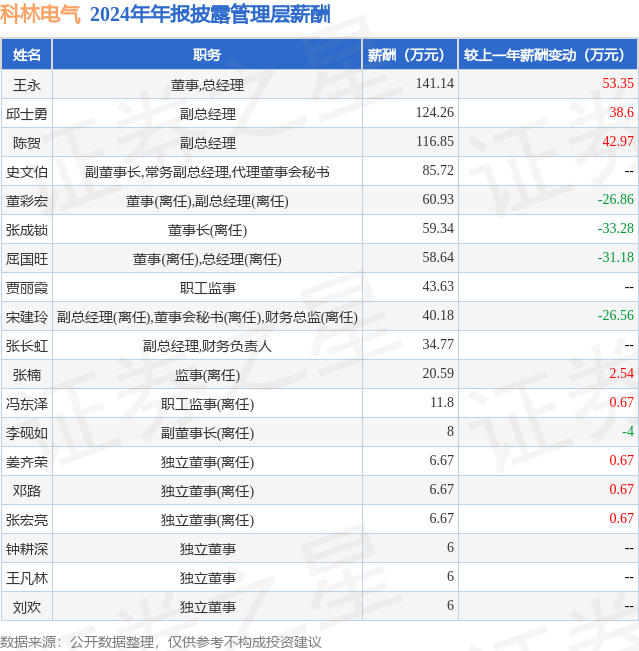Click 贾丽霞's 职工监事 position cell
This screenshot has width=639, height=651.
[207, 288]
